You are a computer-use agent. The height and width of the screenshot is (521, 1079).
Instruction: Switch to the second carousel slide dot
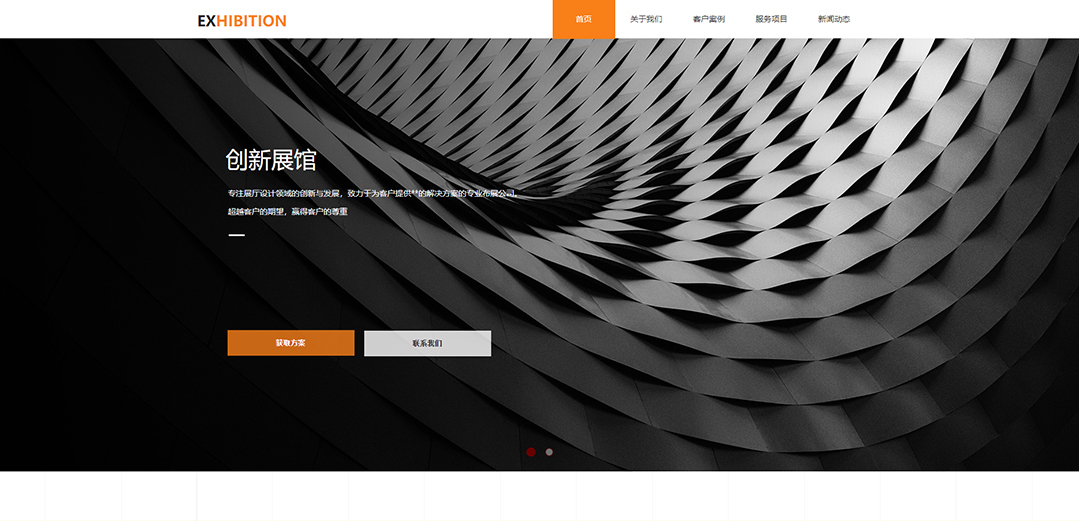(x=549, y=452)
